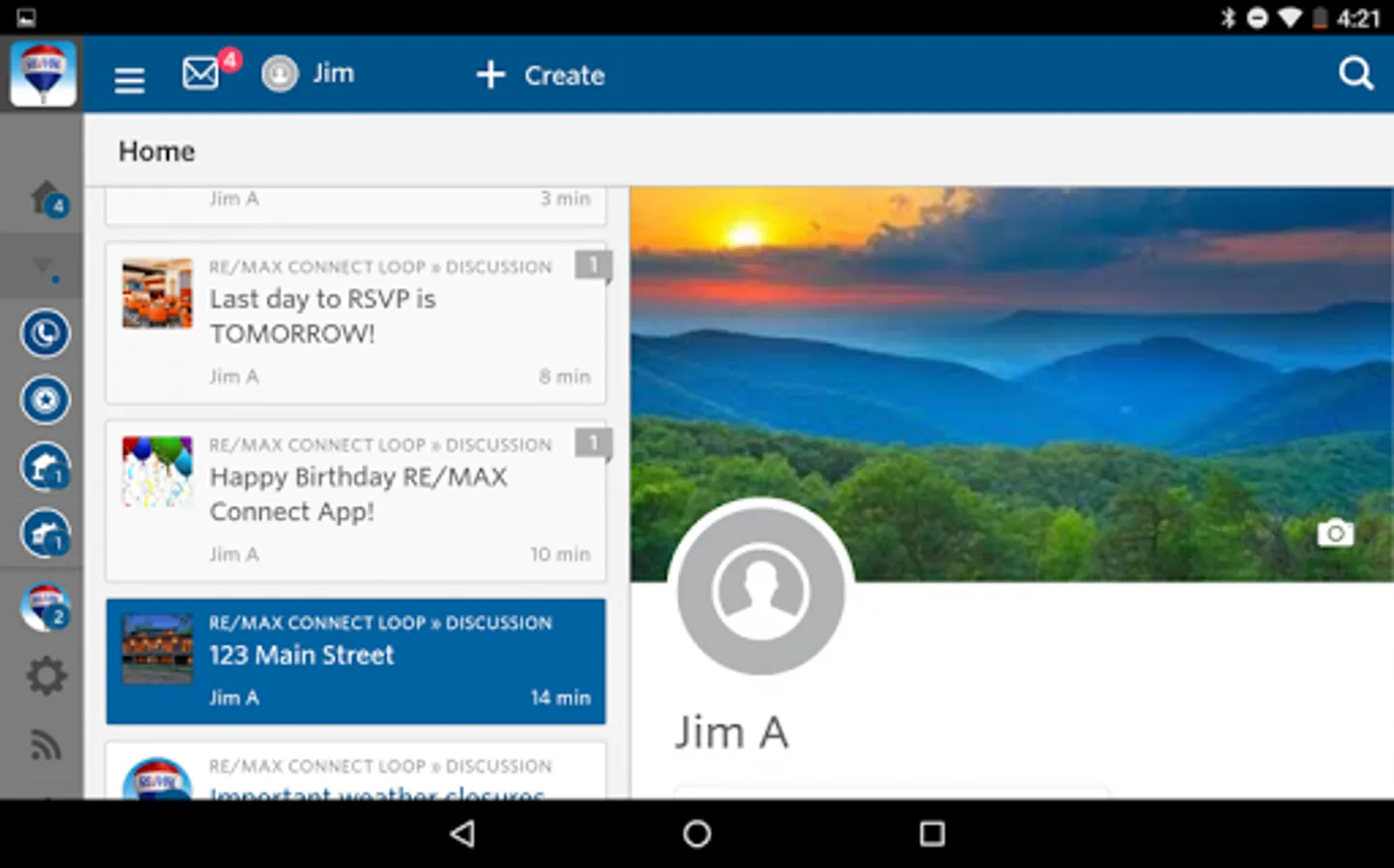1394x868 pixels.
Task: Open the mail inbox with 4 notifications
Action: pos(202,73)
